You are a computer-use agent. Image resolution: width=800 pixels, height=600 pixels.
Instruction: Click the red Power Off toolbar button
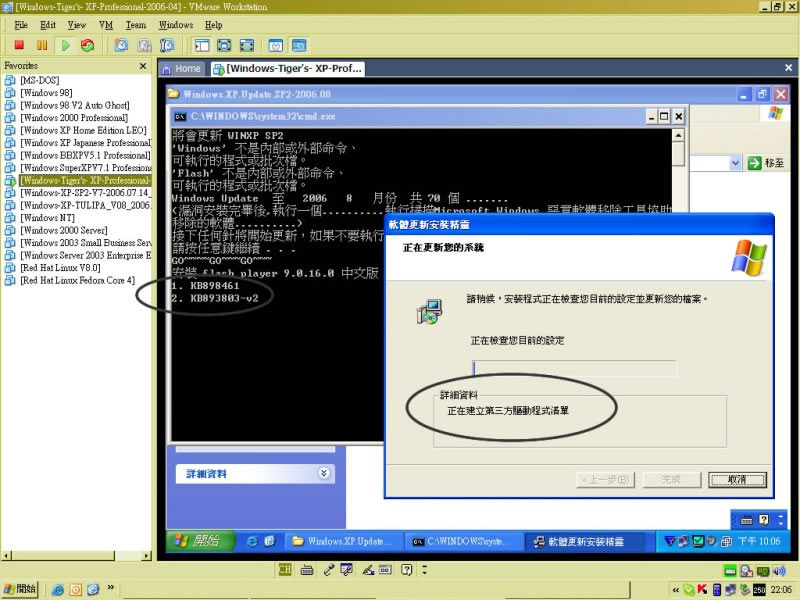19,45
